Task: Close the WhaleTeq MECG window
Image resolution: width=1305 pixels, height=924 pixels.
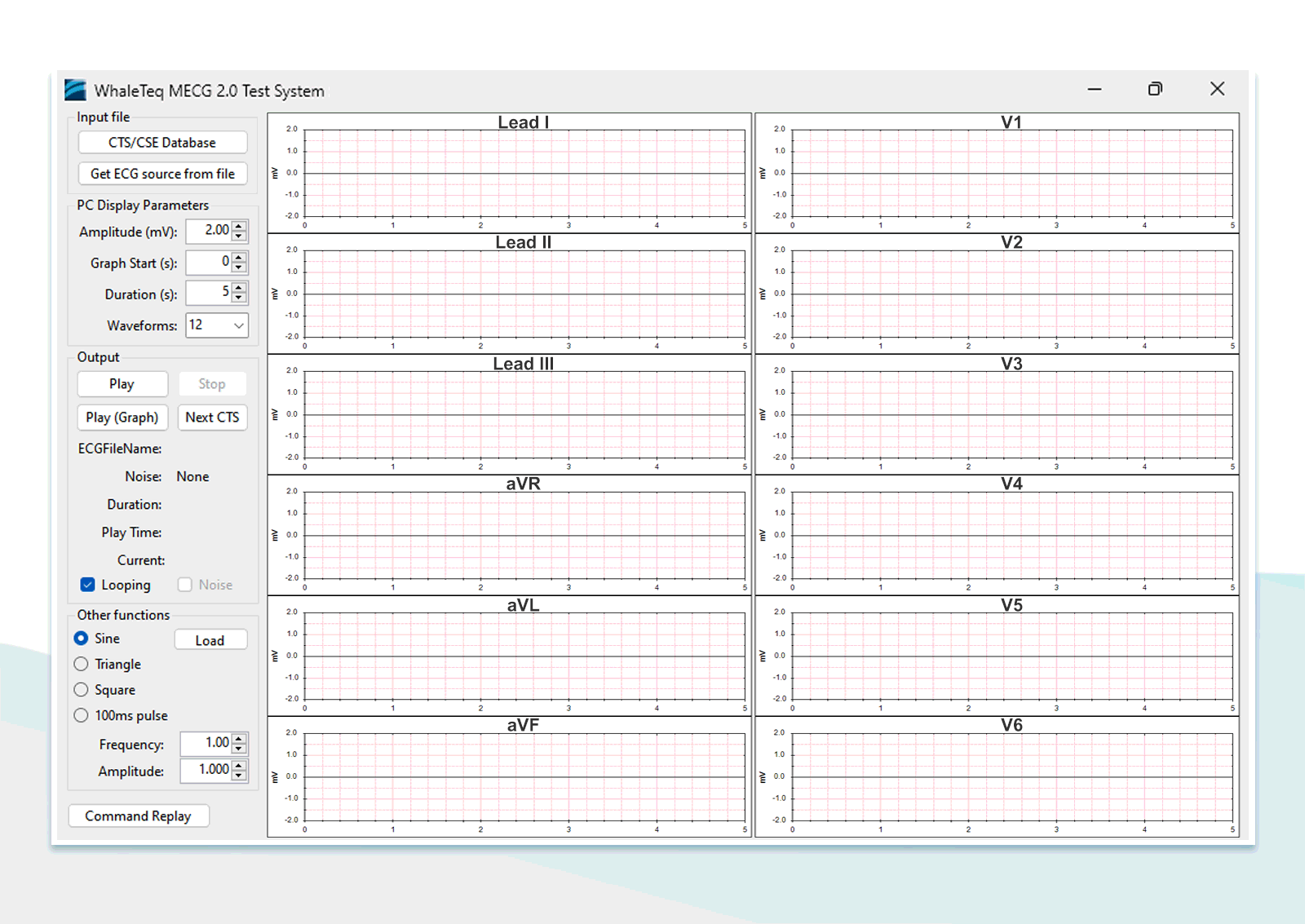Action: [x=1217, y=89]
